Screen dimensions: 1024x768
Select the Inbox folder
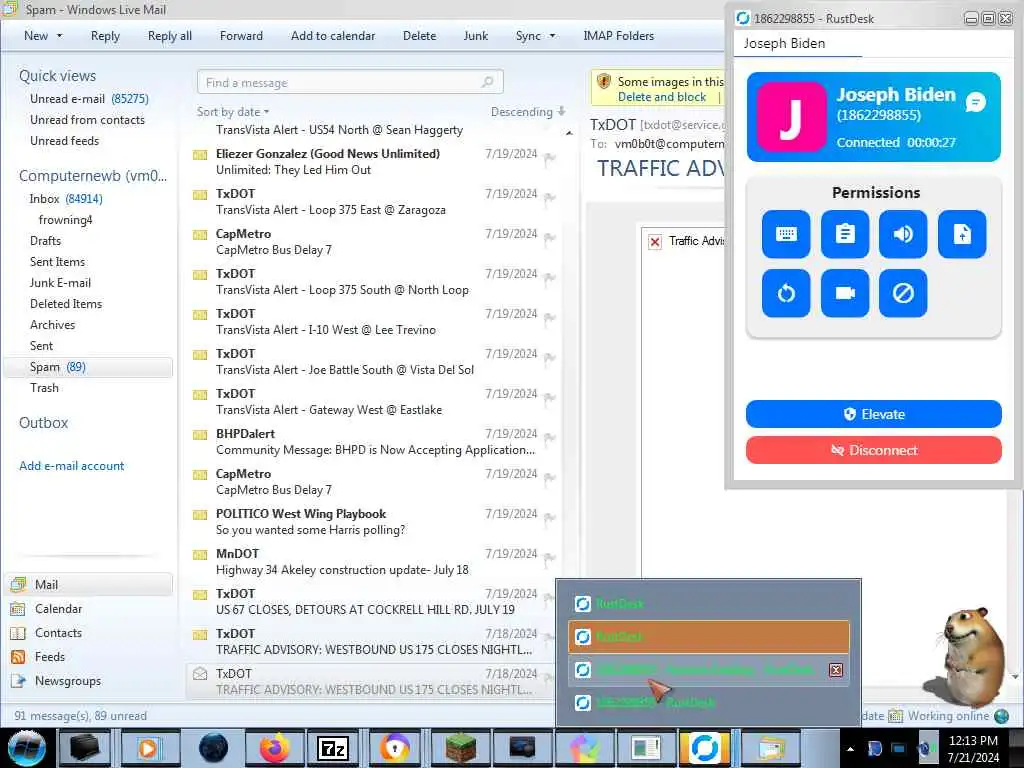pyautogui.click(x=65, y=199)
